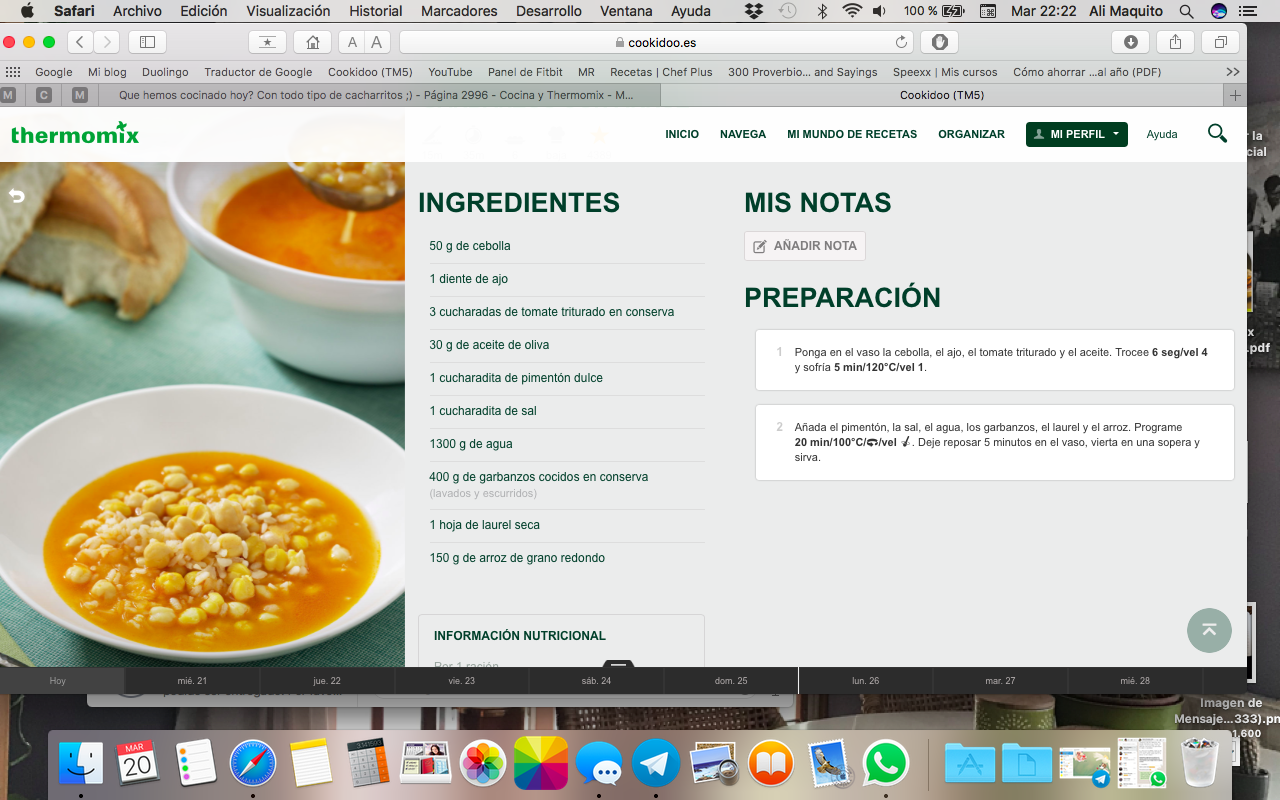Open the Speexx | Mis cursos bookmark
The width and height of the screenshot is (1280, 800).
945,72
